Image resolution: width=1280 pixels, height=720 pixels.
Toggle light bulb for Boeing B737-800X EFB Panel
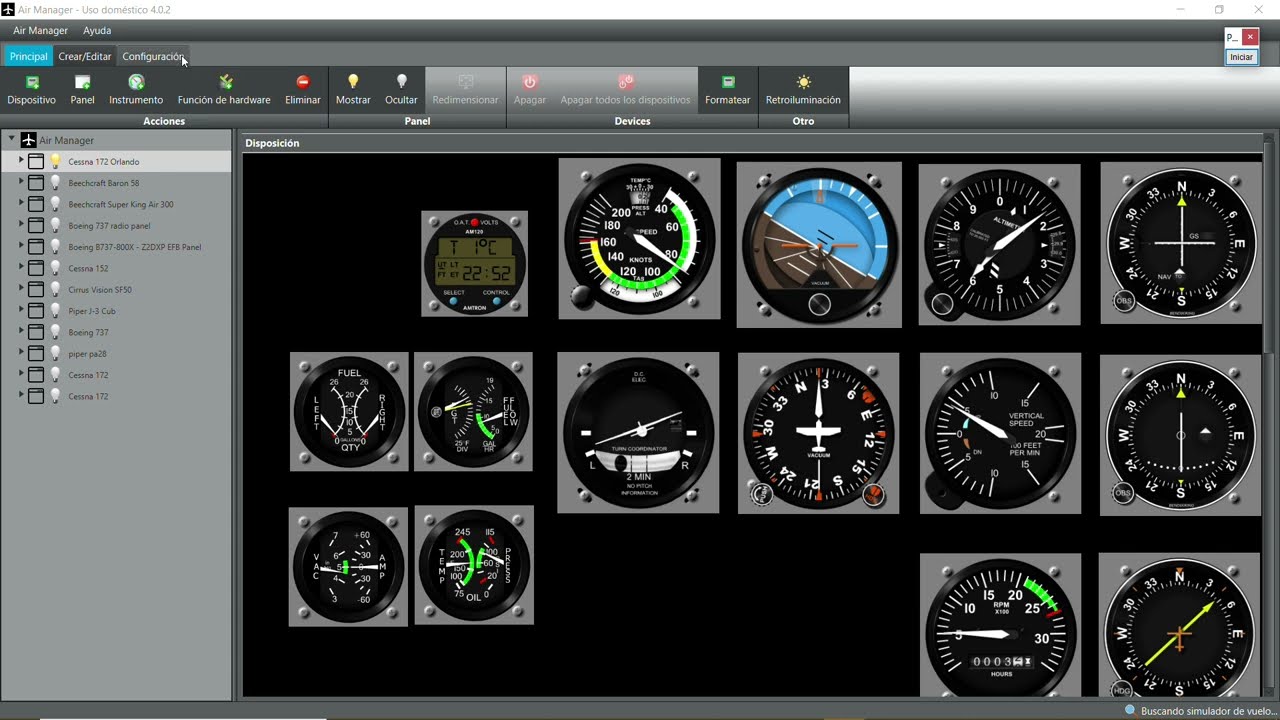(56, 247)
